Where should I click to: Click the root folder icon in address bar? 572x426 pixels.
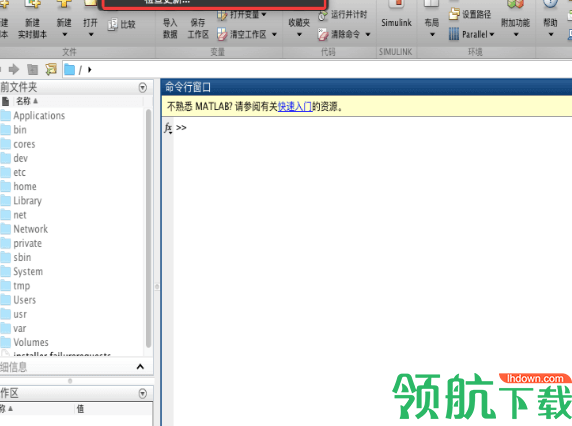click(x=69, y=69)
